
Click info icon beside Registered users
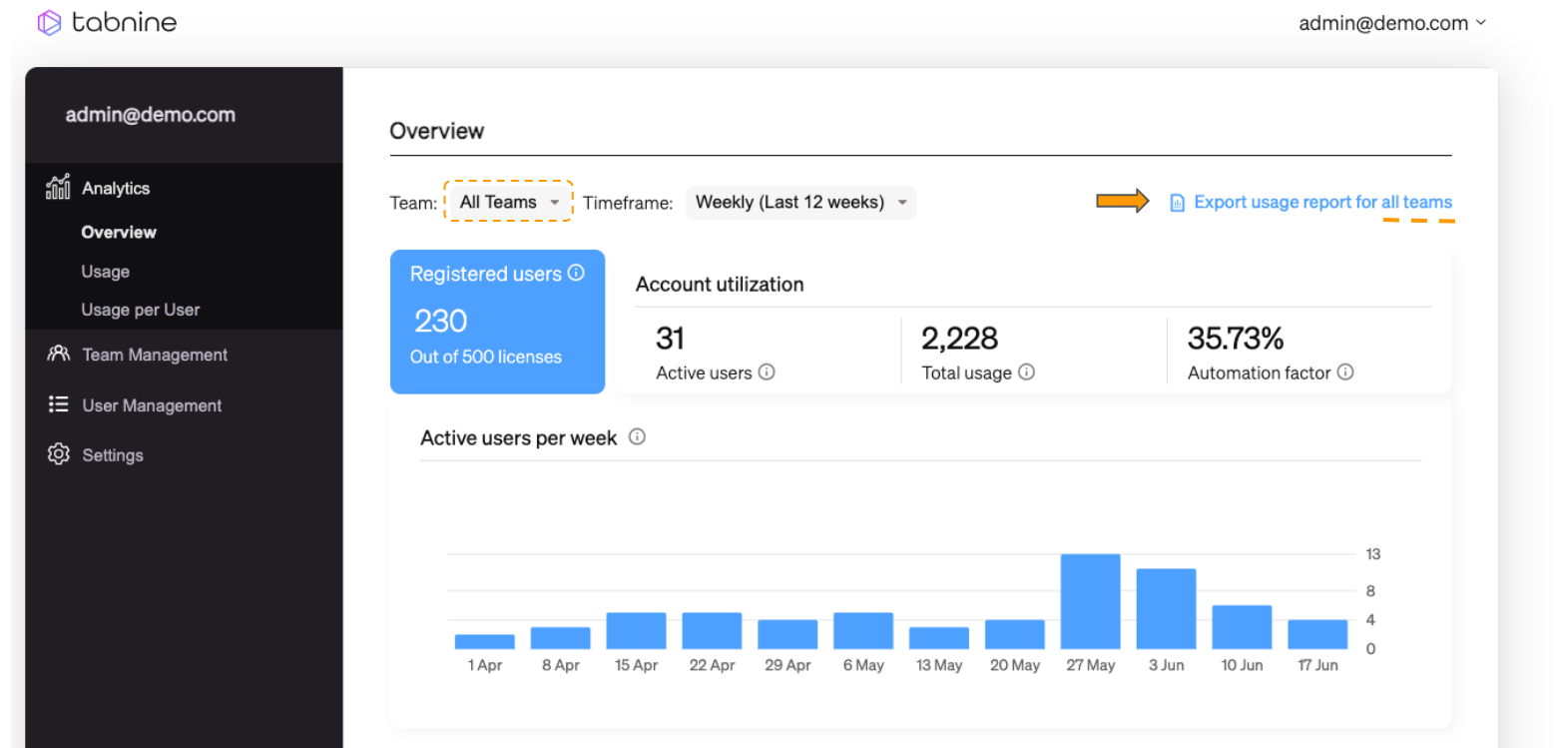[576, 273]
